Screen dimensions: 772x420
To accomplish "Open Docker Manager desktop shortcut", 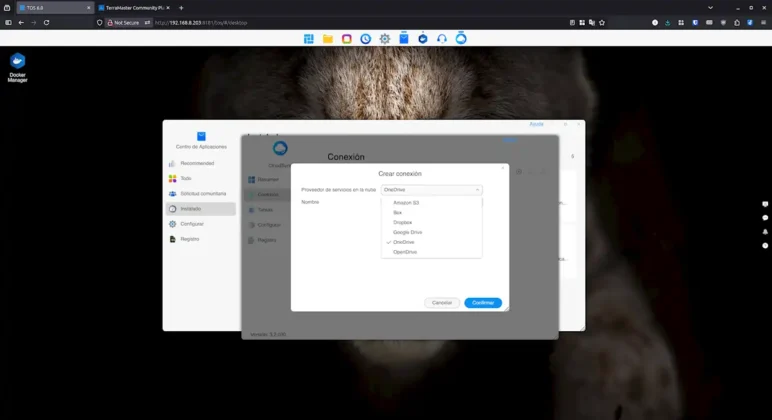I will point(17,64).
